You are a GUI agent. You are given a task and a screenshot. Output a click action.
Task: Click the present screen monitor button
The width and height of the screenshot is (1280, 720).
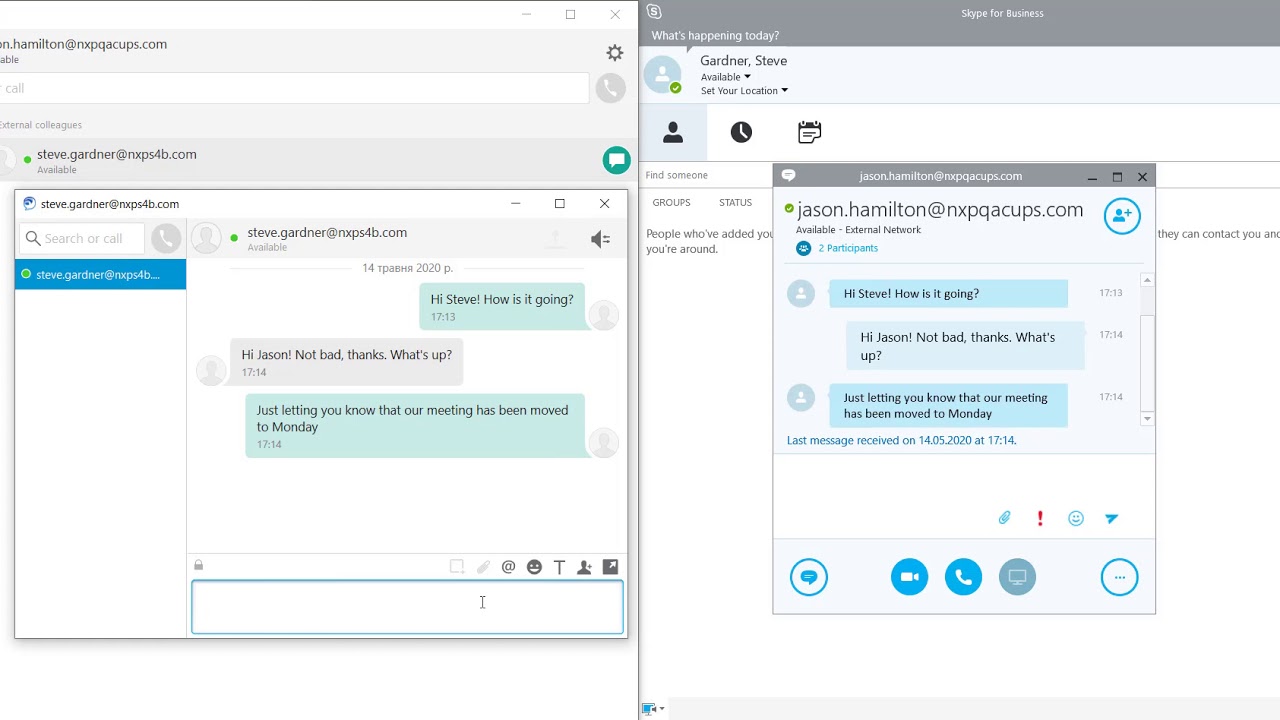pos(1017,577)
